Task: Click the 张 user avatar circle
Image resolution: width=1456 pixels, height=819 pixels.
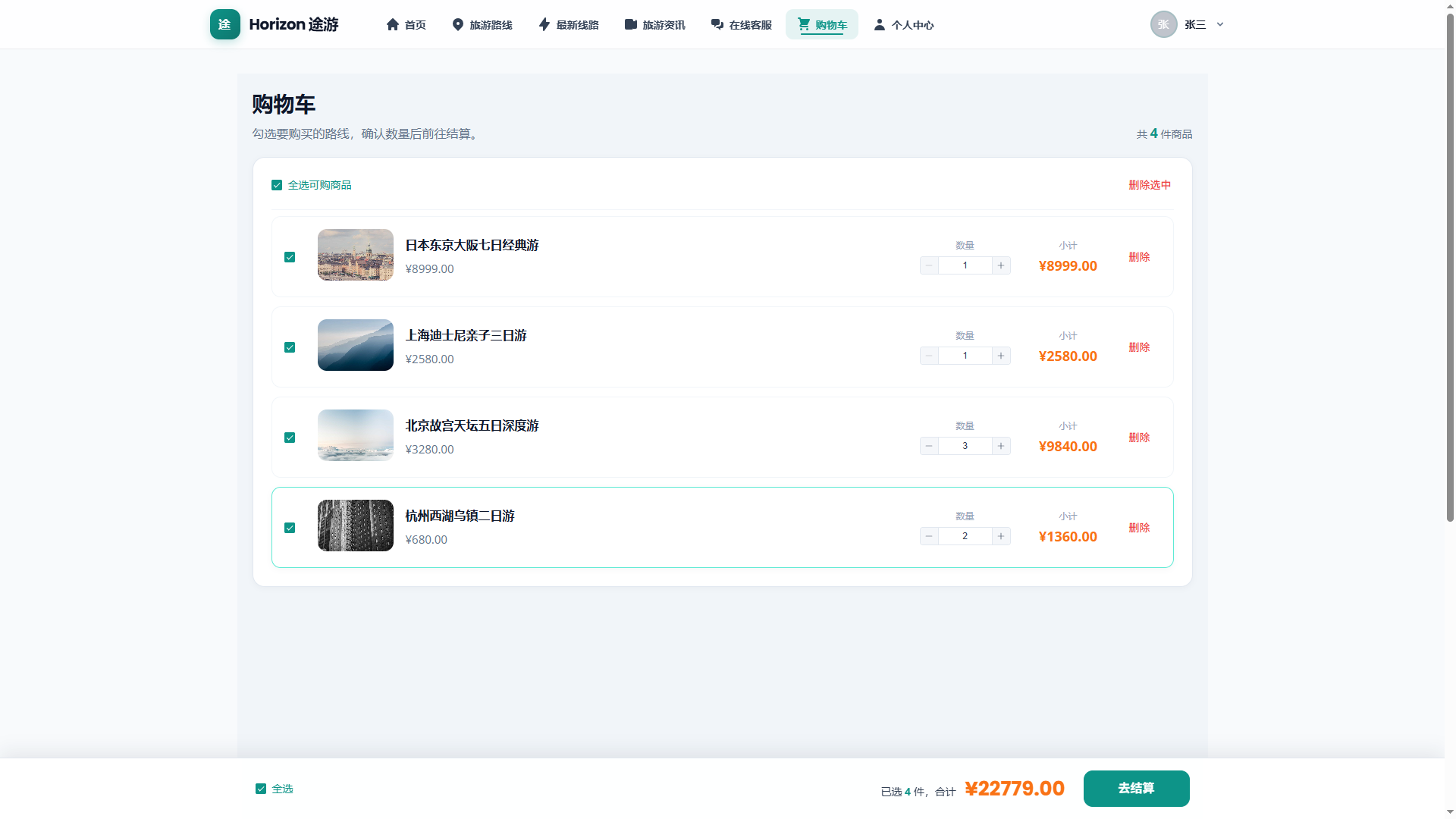Action: [1163, 24]
